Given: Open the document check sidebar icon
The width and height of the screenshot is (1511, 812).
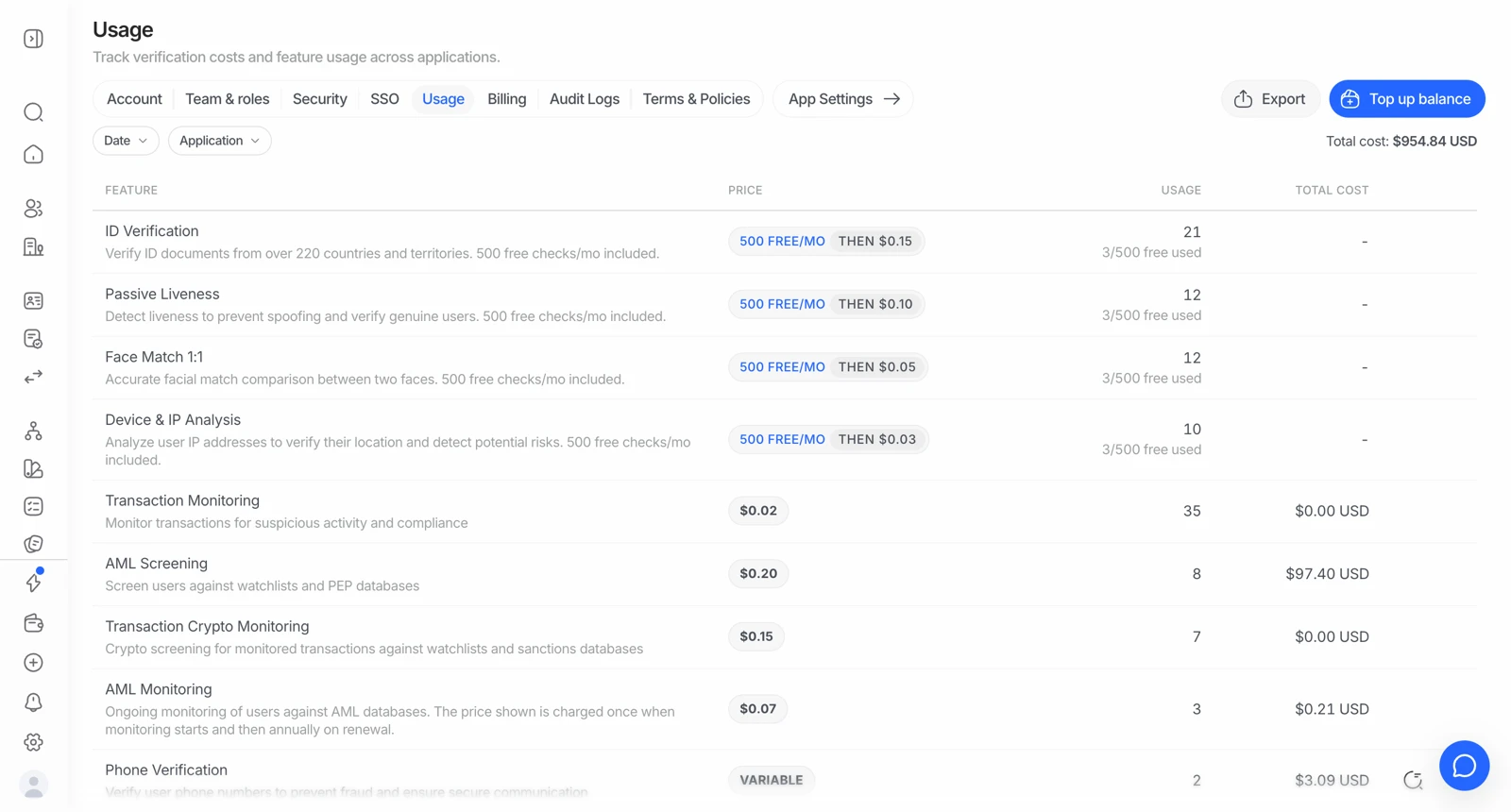Looking at the screenshot, I should tap(33, 339).
